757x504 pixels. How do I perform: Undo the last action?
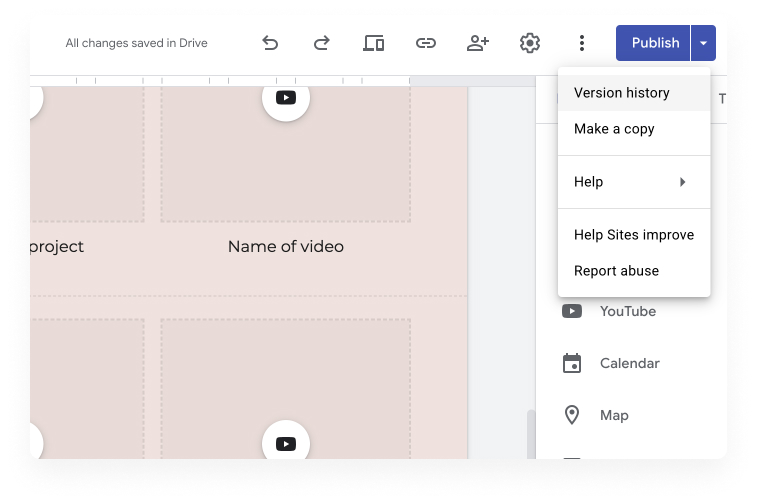click(270, 43)
